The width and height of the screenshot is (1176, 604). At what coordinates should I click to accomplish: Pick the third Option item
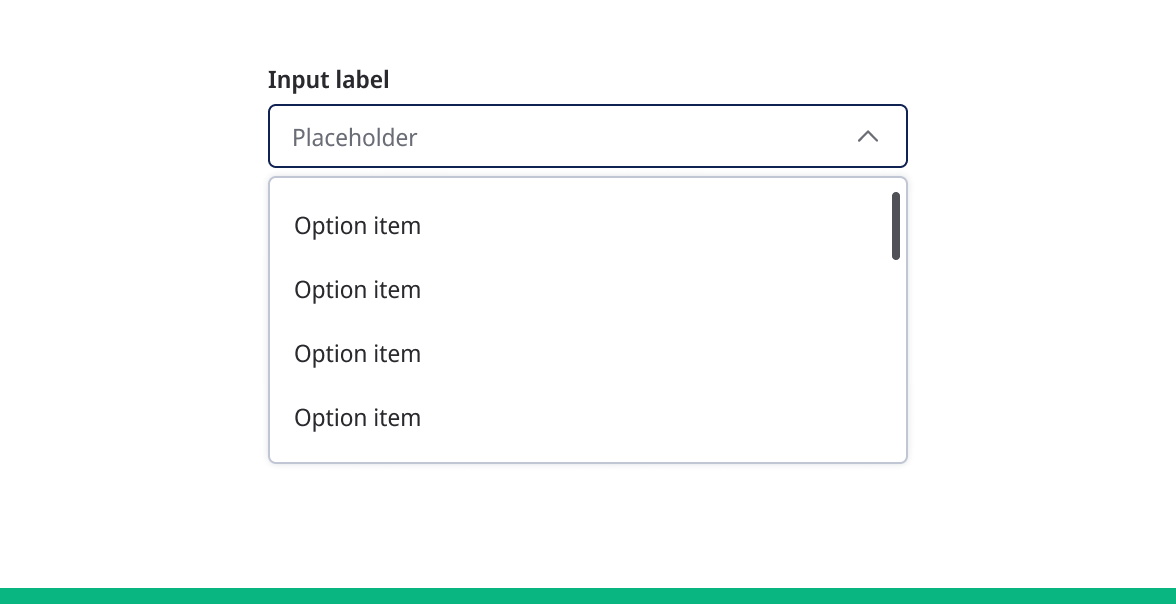coord(357,354)
